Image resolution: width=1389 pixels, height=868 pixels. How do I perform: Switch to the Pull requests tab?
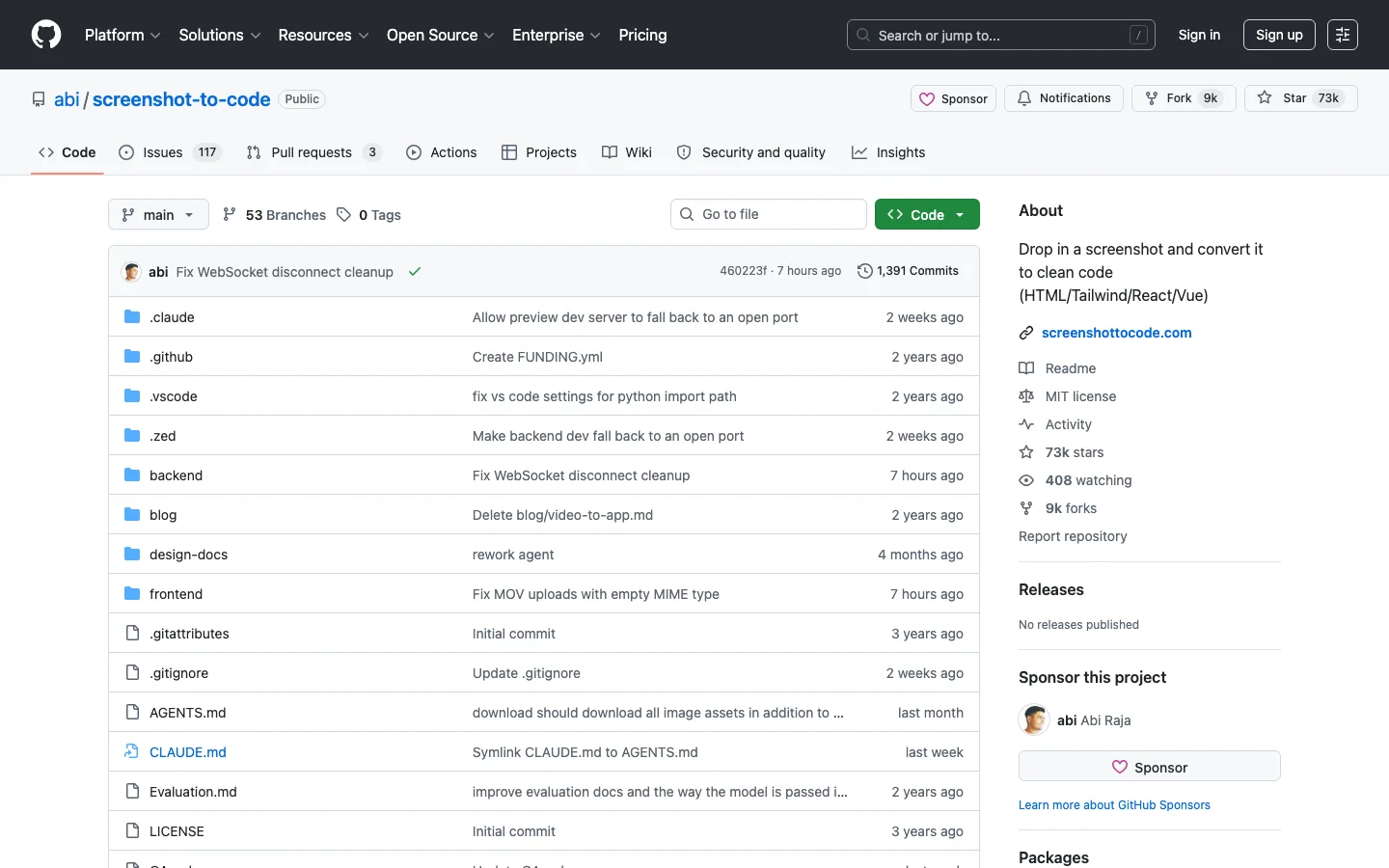(313, 152)
